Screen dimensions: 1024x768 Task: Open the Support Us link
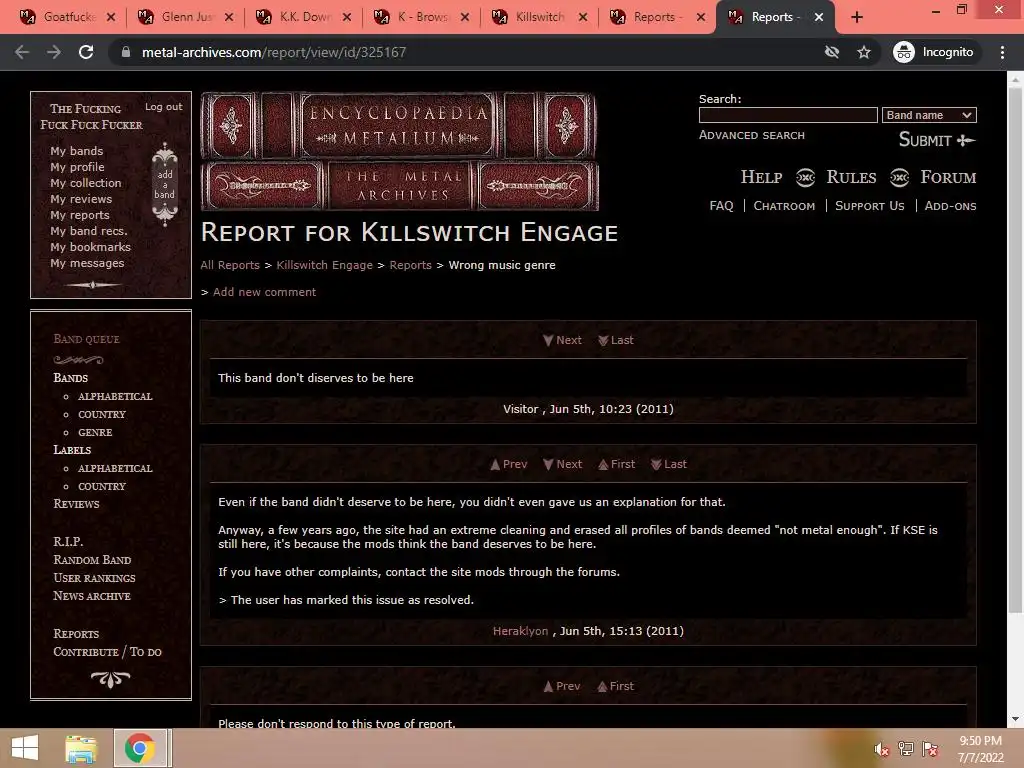[869, 206]
